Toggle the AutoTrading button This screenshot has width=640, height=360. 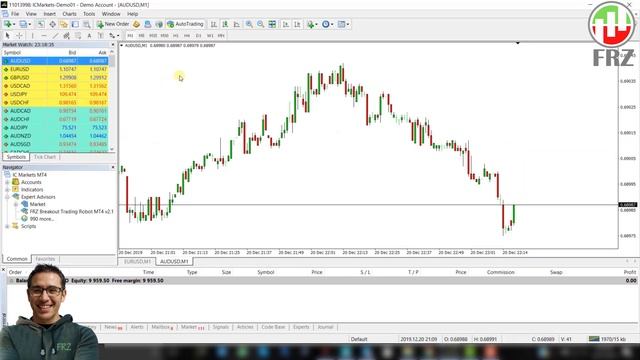point(185,24)
